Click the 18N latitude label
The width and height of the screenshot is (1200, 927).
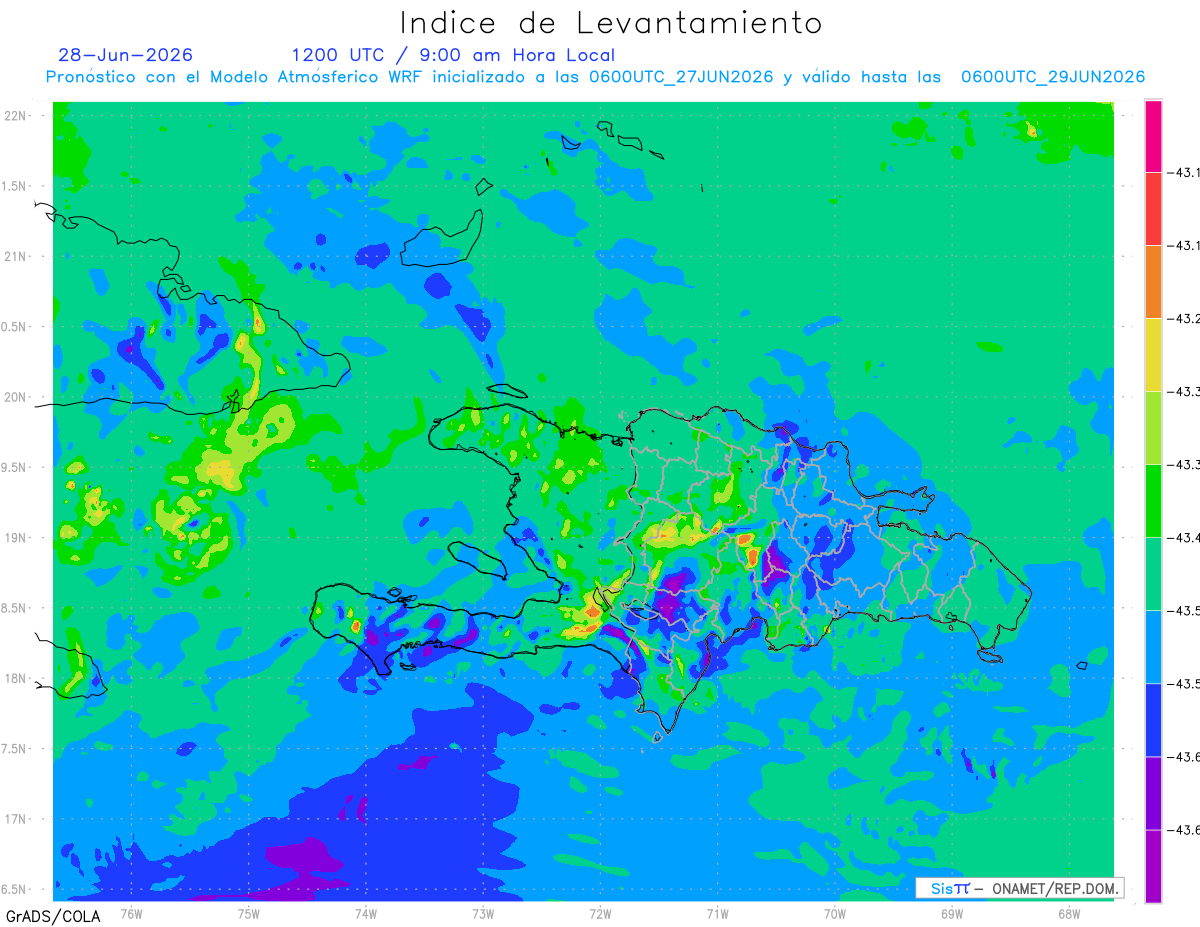[x=17, y=679]
